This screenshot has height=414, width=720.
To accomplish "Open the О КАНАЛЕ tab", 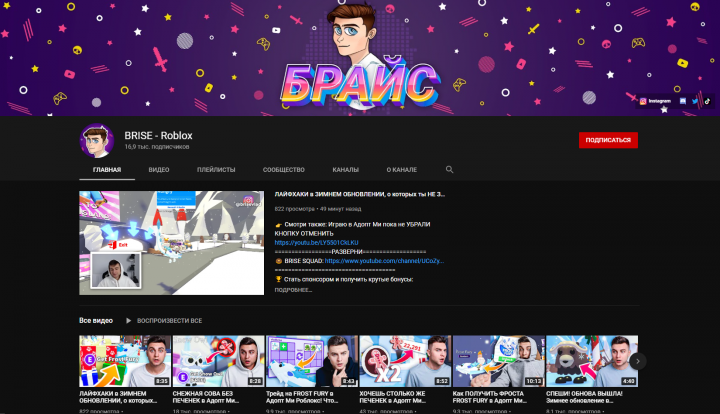I will click(x=402, y=170).
